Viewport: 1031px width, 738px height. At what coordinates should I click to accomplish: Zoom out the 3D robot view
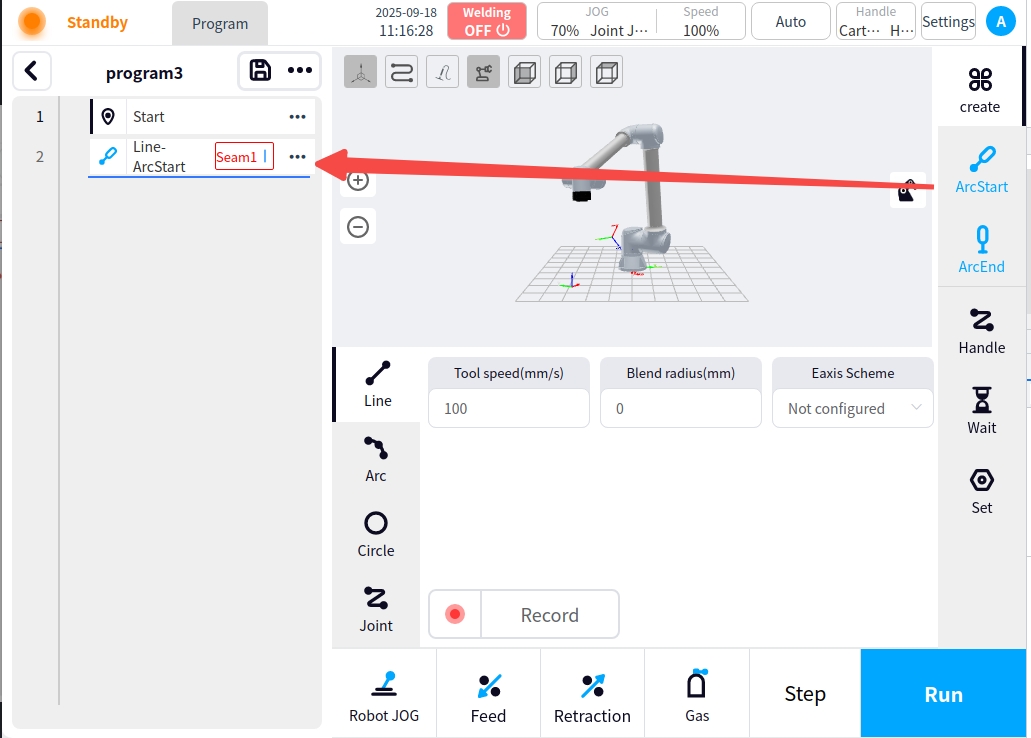tap(358, 227)
